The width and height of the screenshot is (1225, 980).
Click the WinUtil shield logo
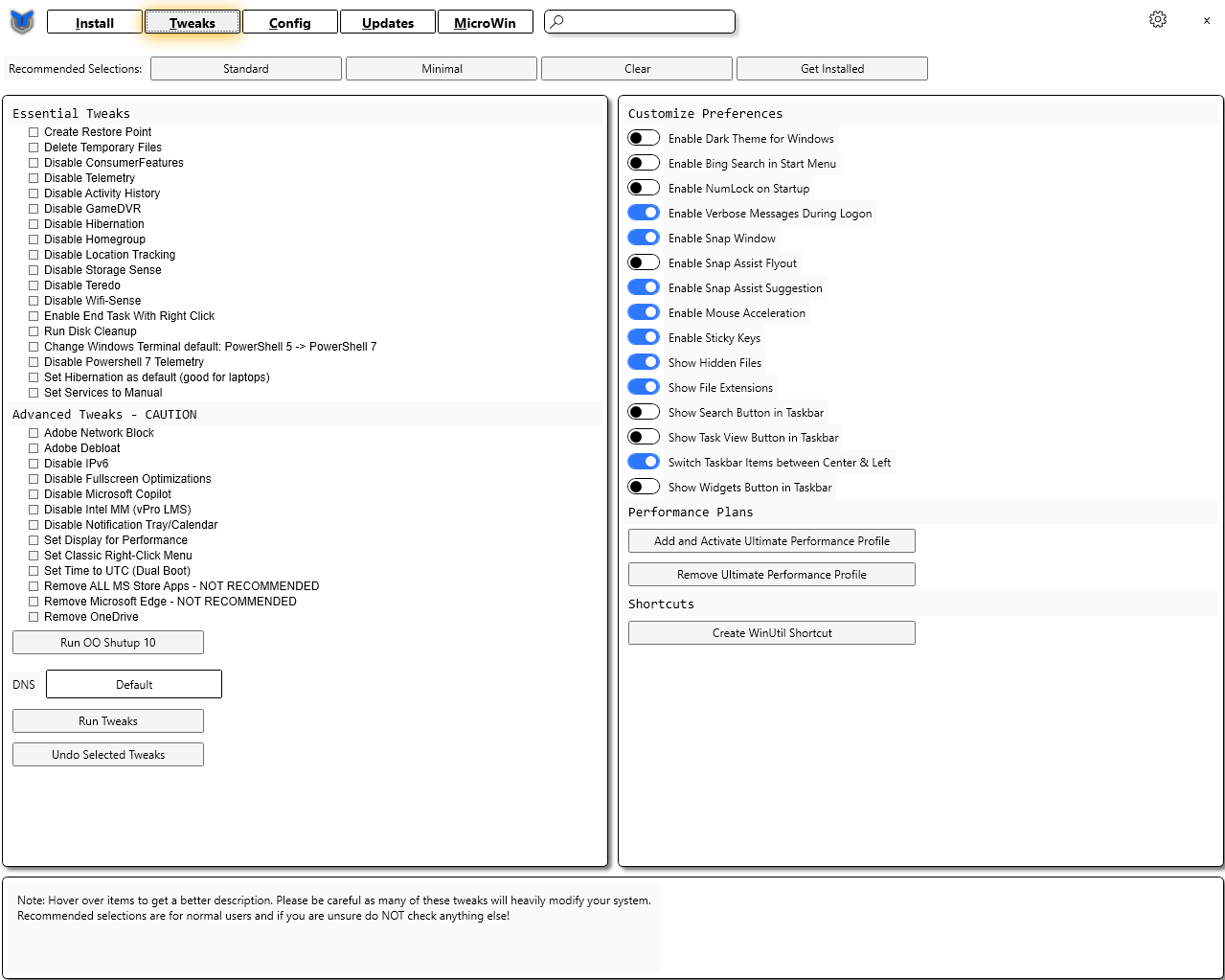pos(21,20)
